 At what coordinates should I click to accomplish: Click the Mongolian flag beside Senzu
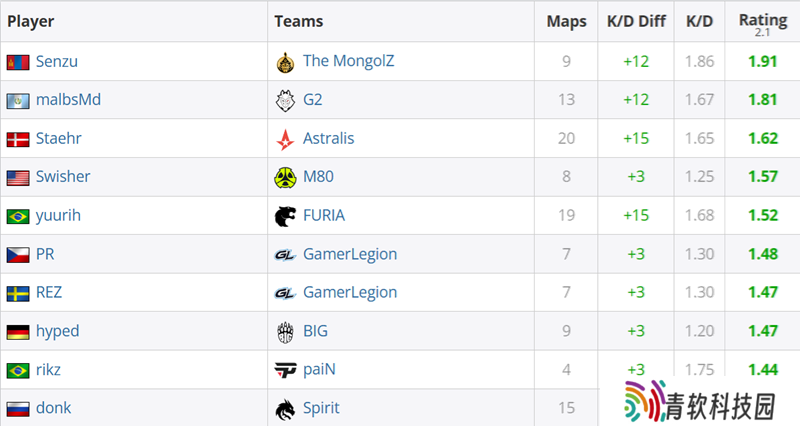18,62
